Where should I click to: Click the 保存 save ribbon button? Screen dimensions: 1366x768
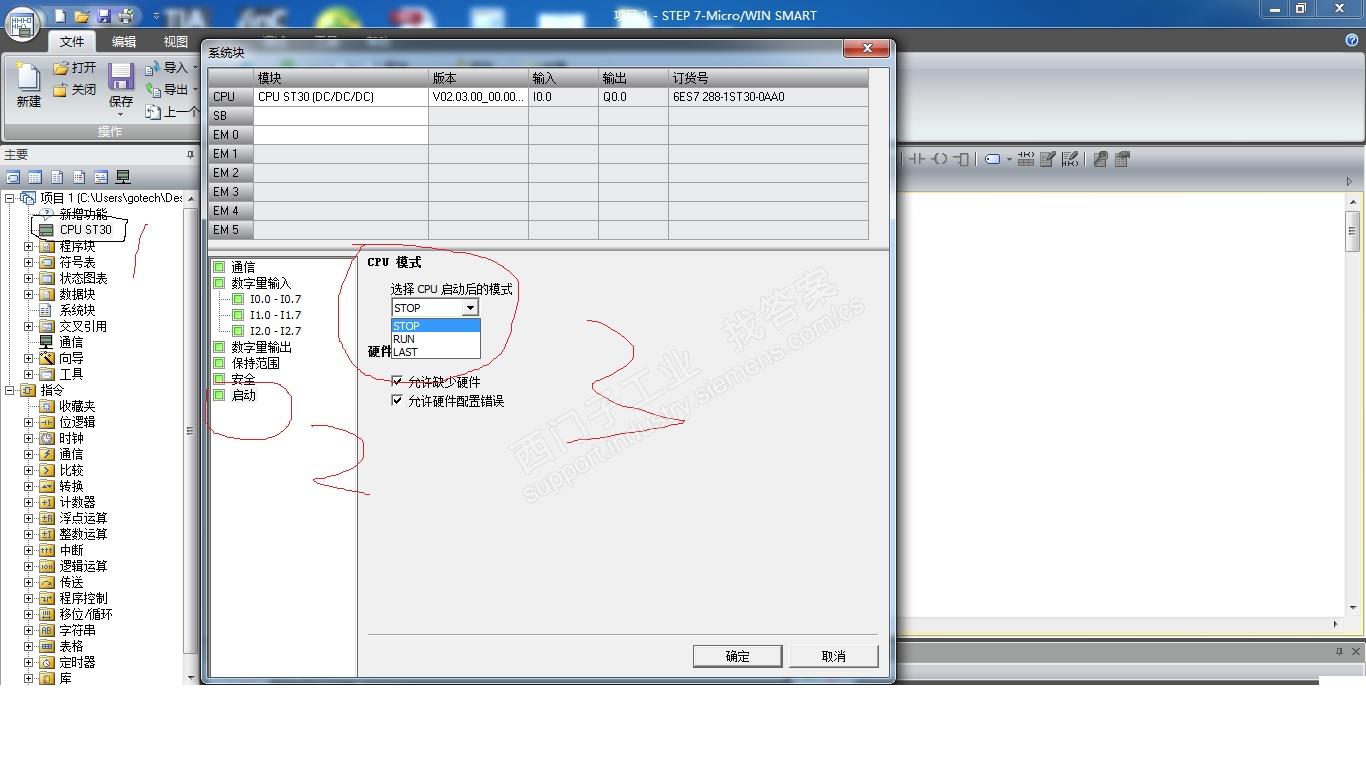[x=121, y=86]
